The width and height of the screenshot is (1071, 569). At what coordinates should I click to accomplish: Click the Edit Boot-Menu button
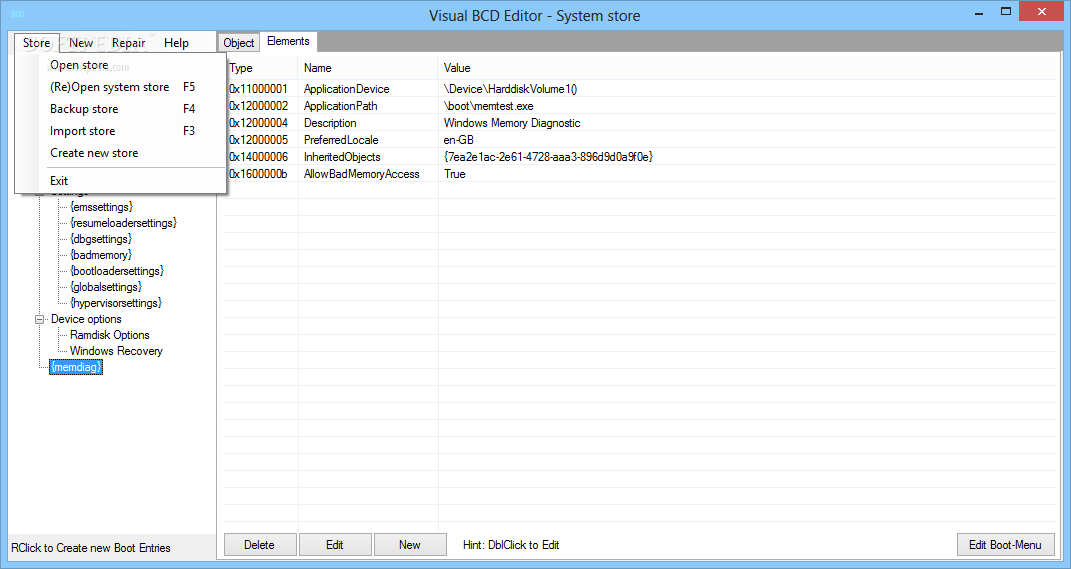pyautogui.click(x=1005, y=544)
